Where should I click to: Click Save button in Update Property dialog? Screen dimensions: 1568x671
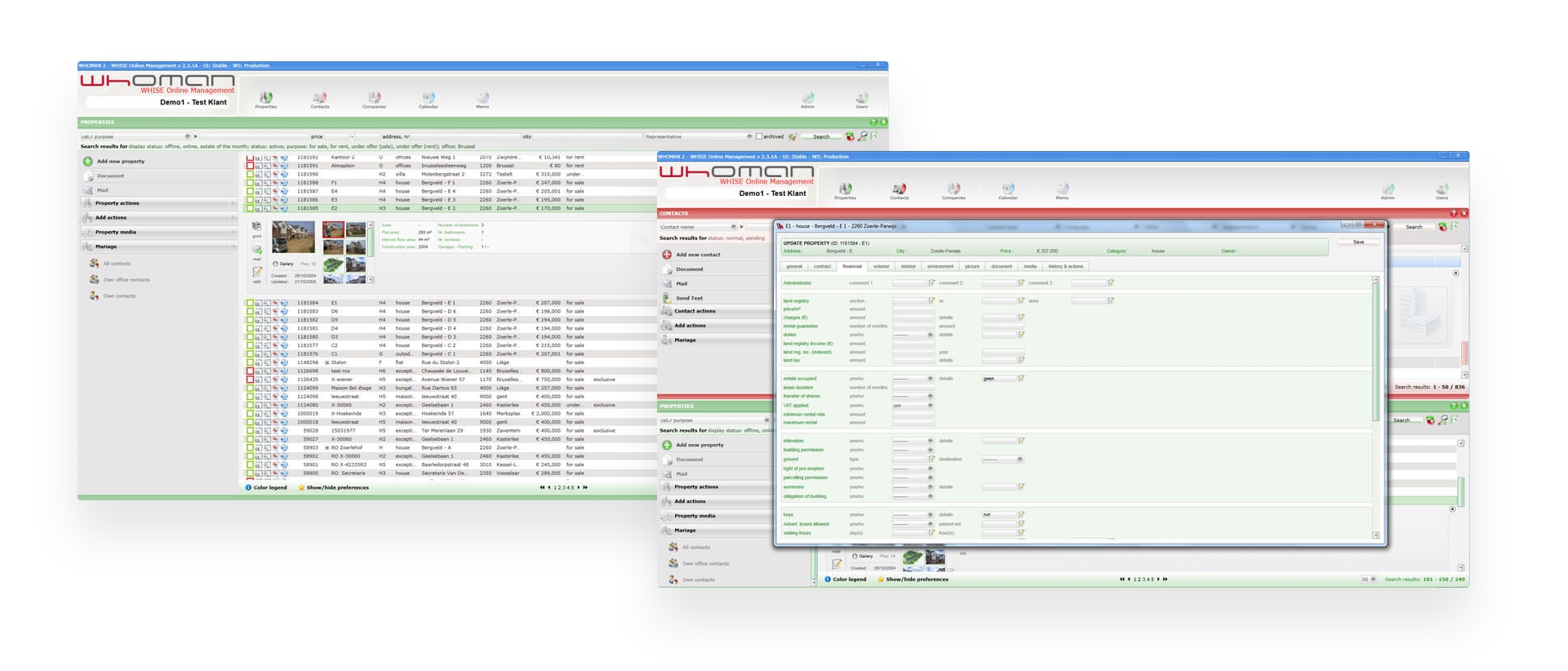click(x=1358, y=242)
